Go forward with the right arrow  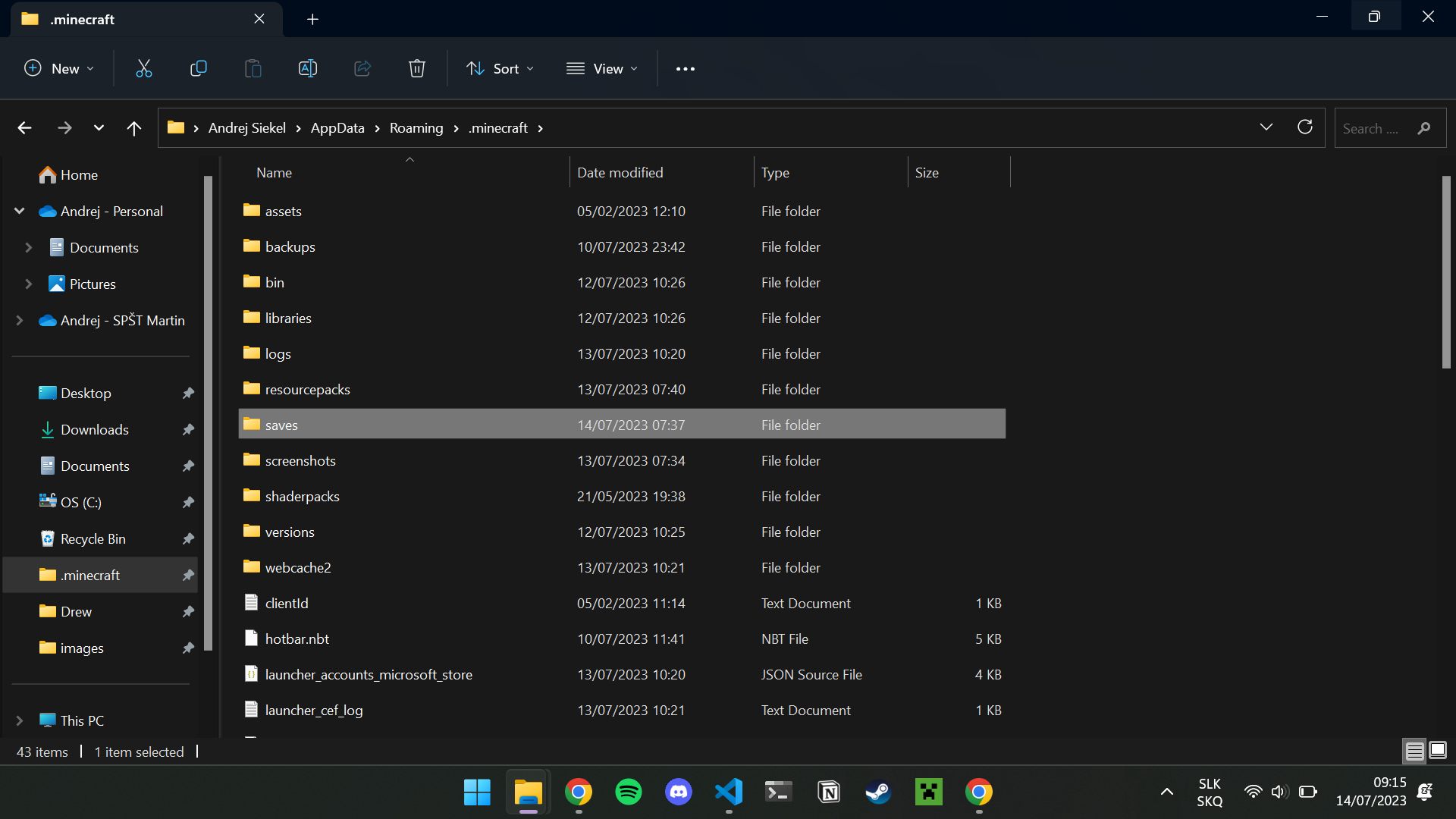pyautogui.click(x=64, y=128)
